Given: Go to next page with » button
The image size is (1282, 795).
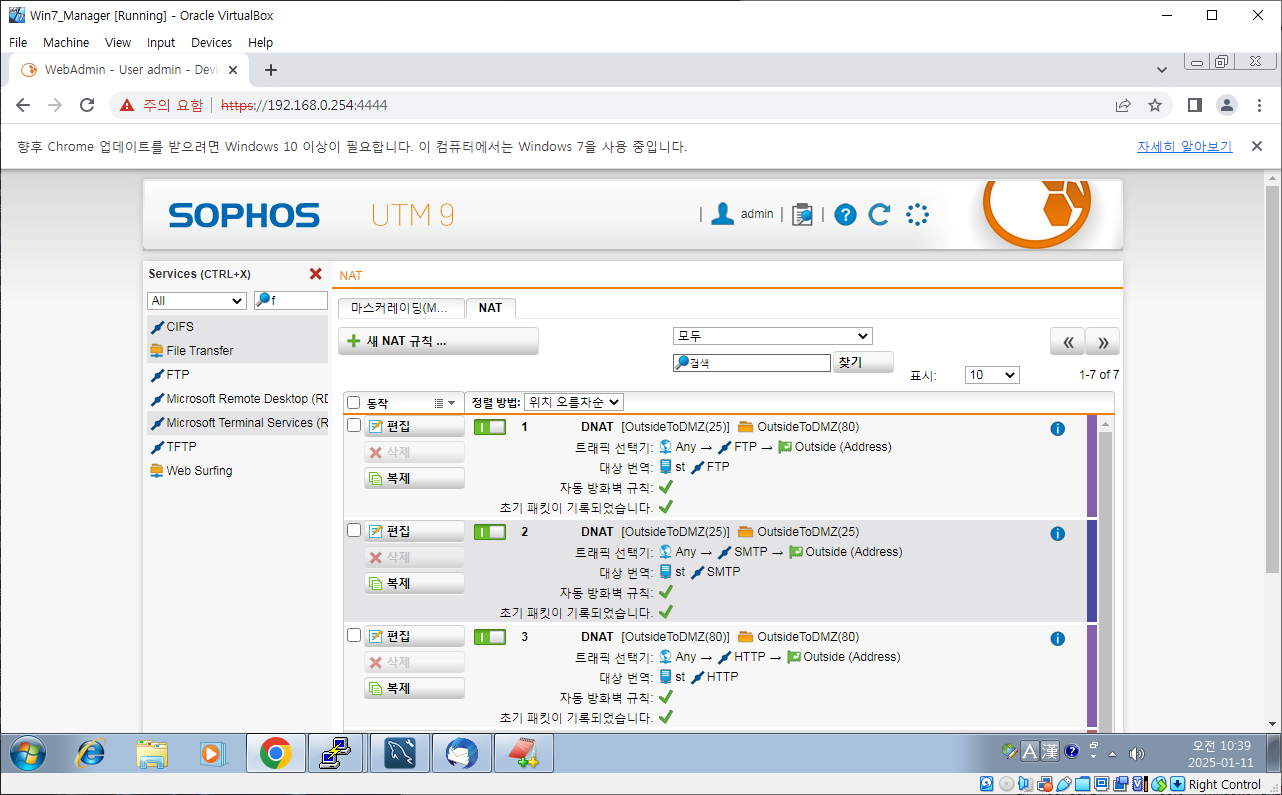Looking at the screenshot, I should [x=1103, y=341].
